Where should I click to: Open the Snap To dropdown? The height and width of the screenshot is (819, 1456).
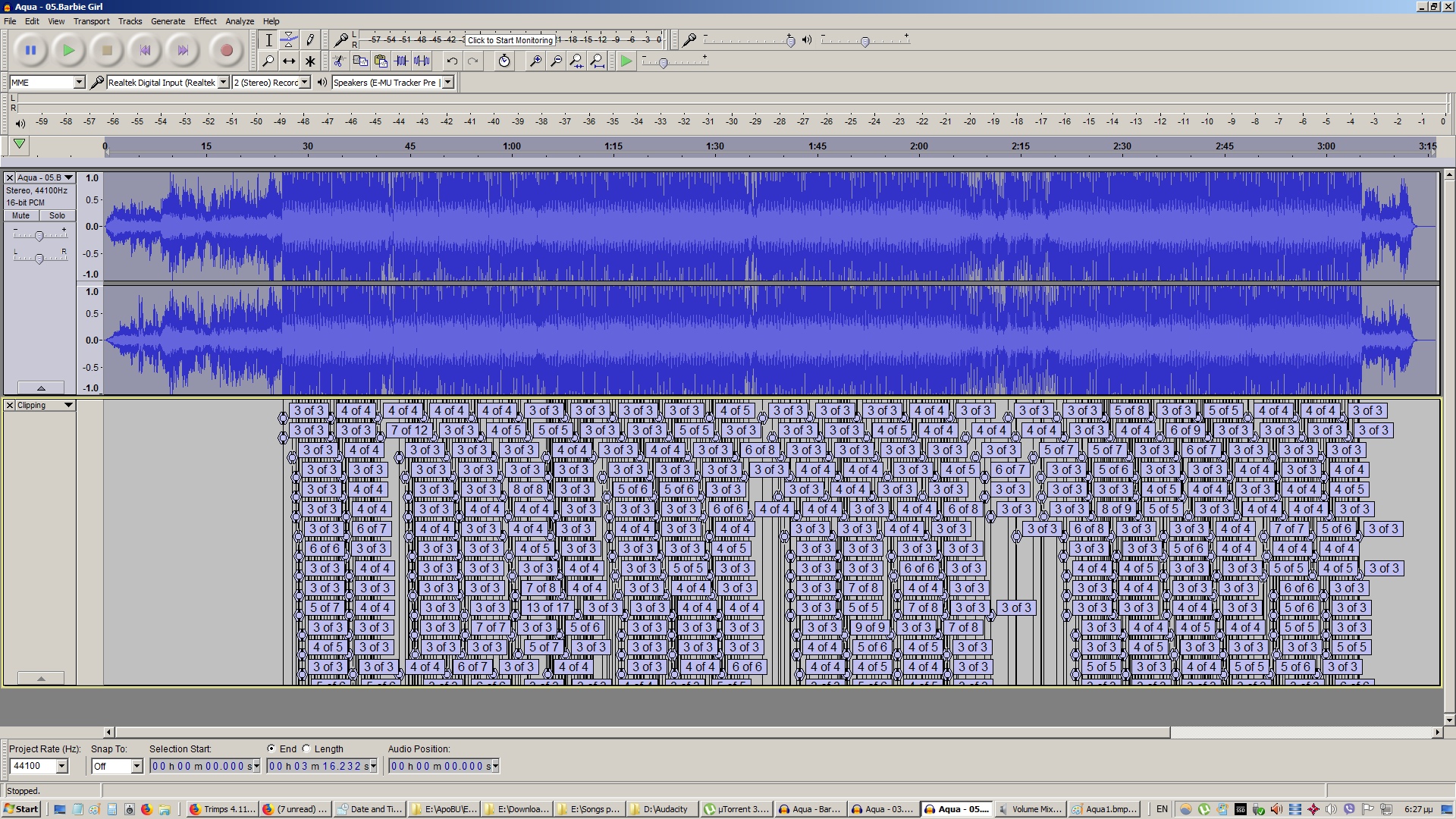137,766
